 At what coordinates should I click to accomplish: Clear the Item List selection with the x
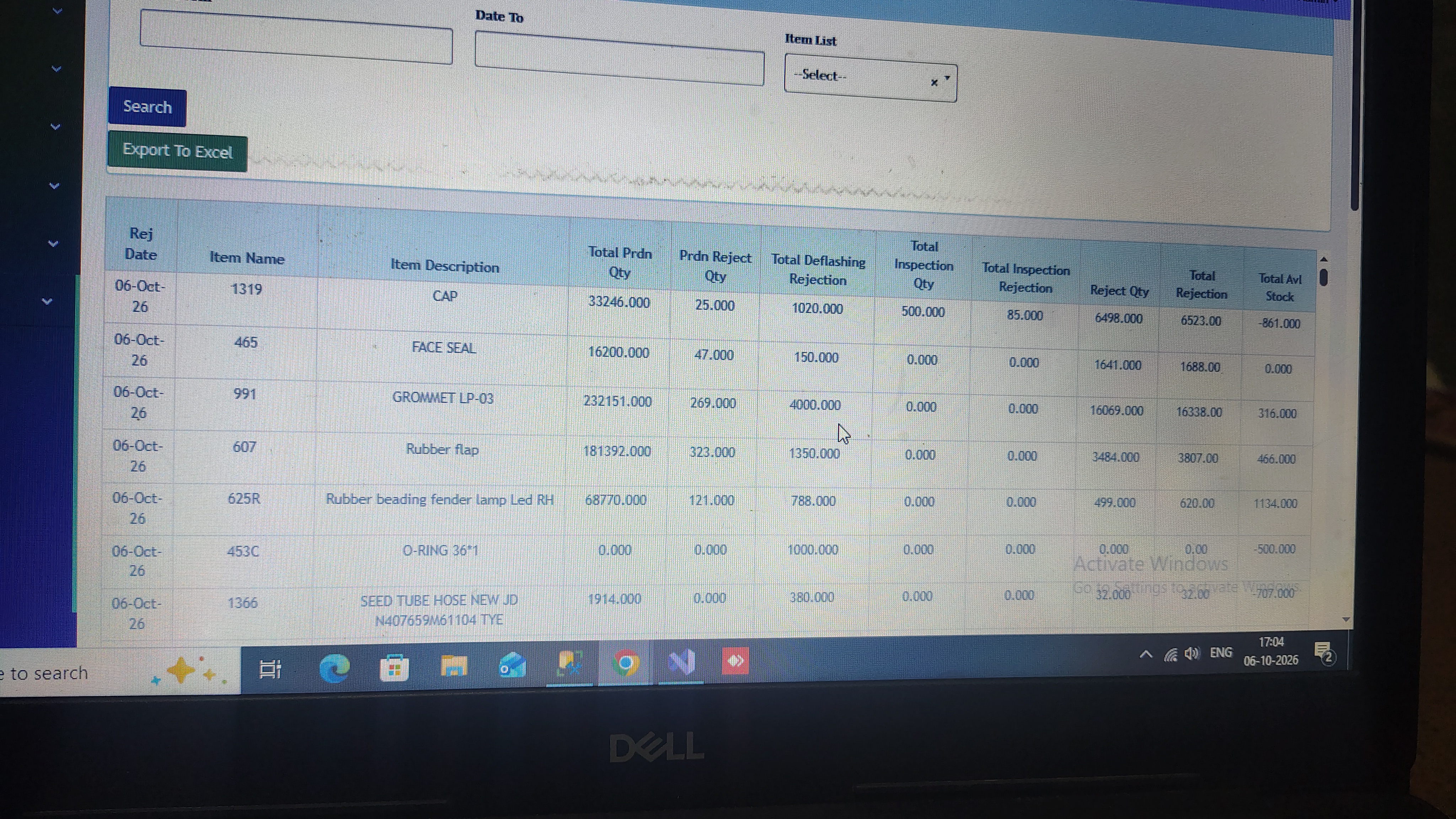[x=934, y=82]
